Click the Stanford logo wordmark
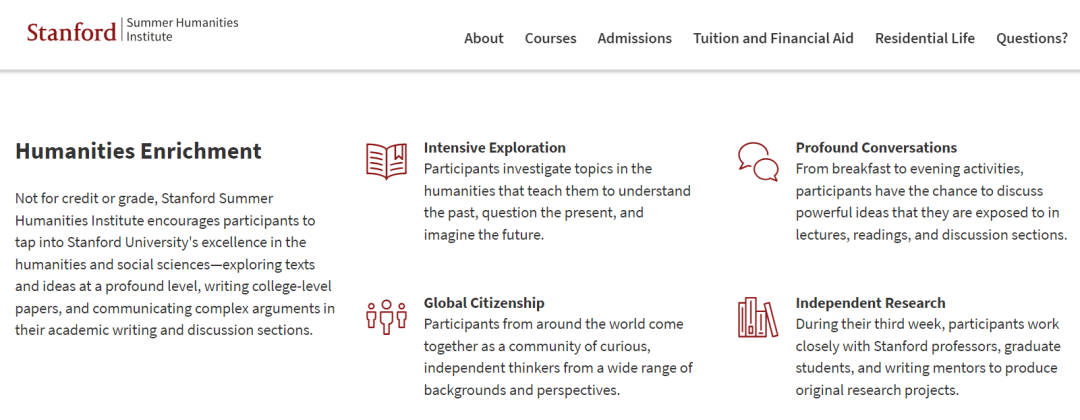The width and height of the screenshot is (1080, 420). (72, 32)
